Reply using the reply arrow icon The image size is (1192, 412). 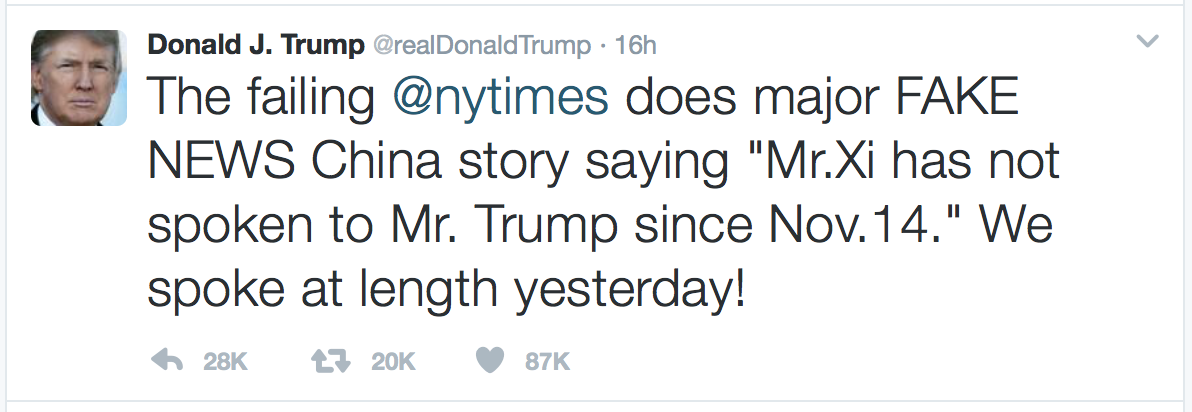pyautogui.click(x=165, y=361)
